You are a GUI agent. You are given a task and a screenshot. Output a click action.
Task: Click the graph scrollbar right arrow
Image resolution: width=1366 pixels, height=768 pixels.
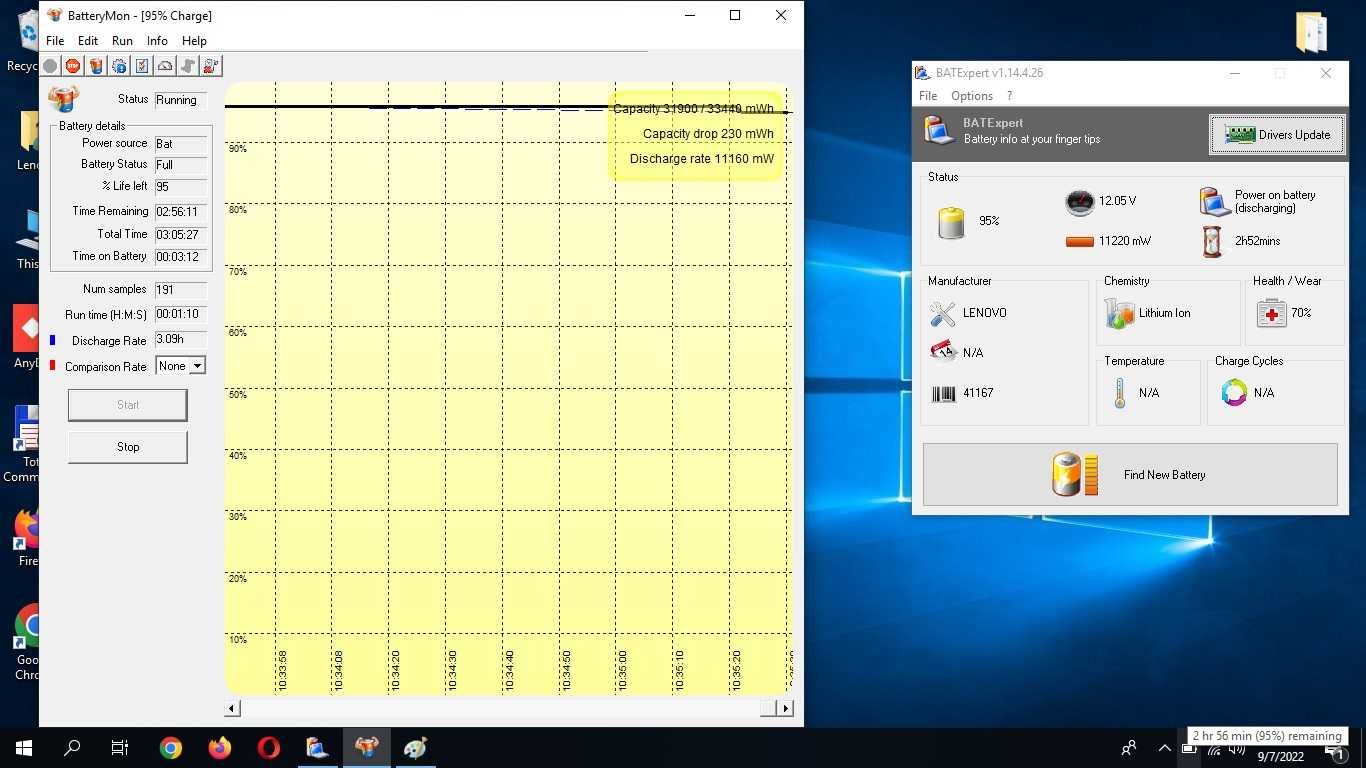pos(786,708)
